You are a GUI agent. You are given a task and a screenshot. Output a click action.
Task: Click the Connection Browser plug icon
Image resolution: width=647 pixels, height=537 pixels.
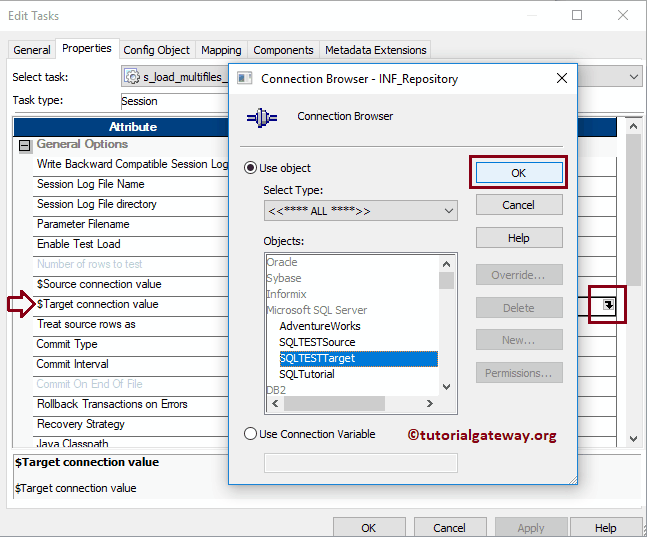click(x=262, y=118)
